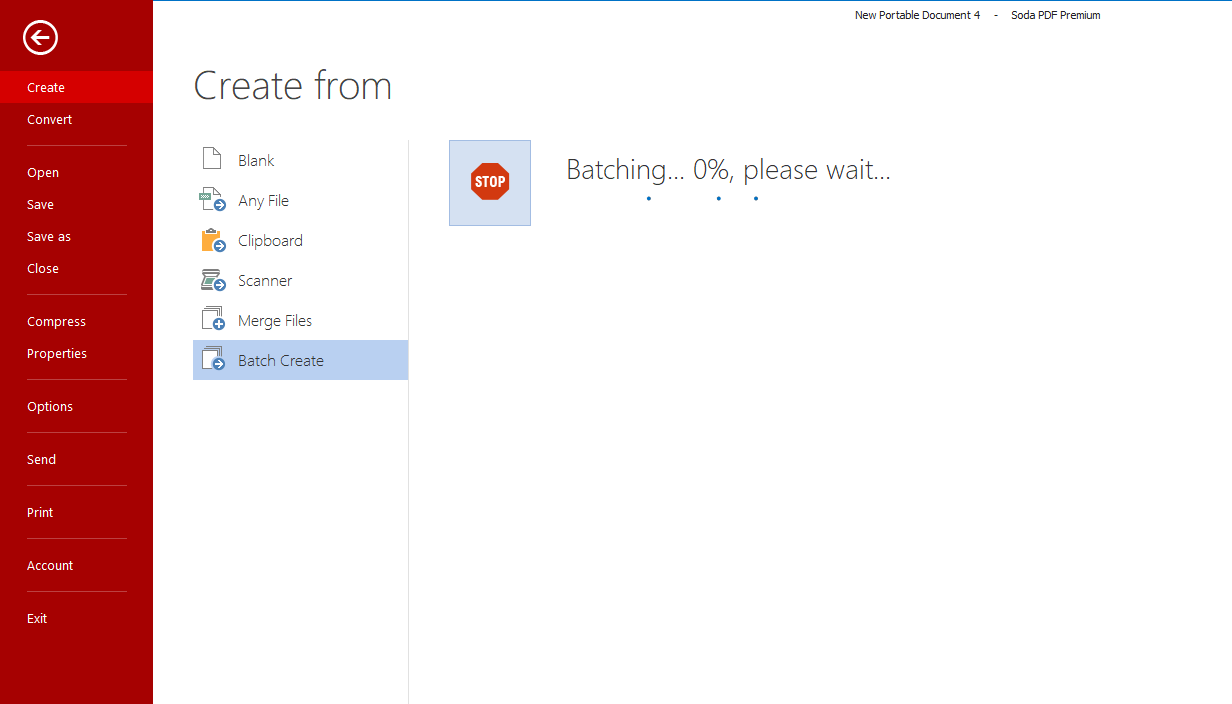Open the Convert menu

(76, 119)
